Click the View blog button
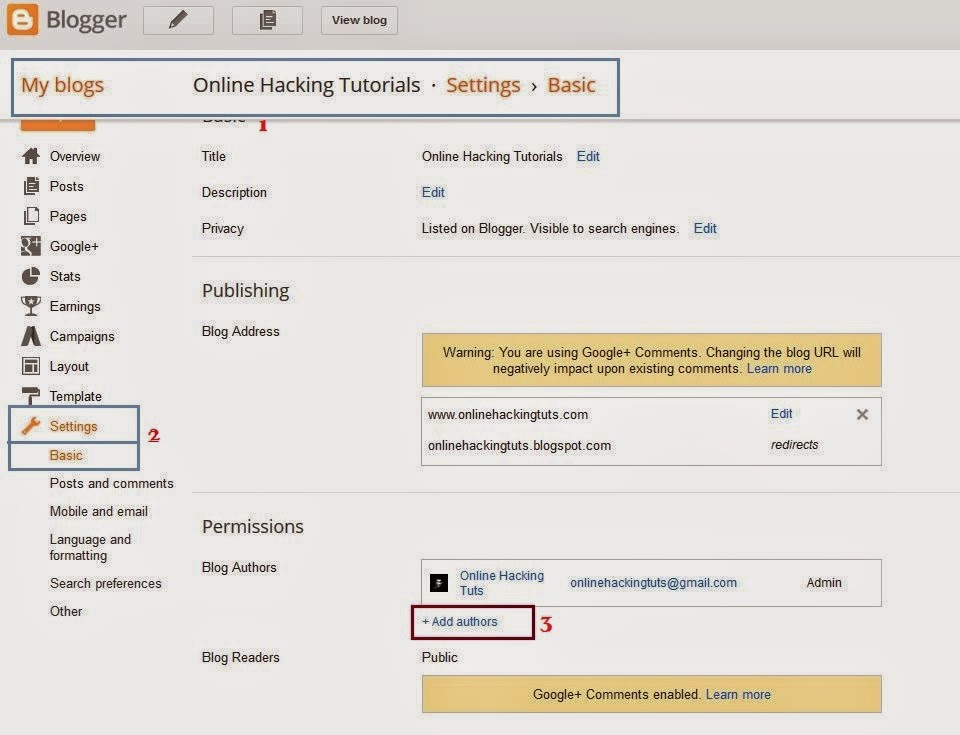This screenshot has width=960, height=735. click(359, 20)
